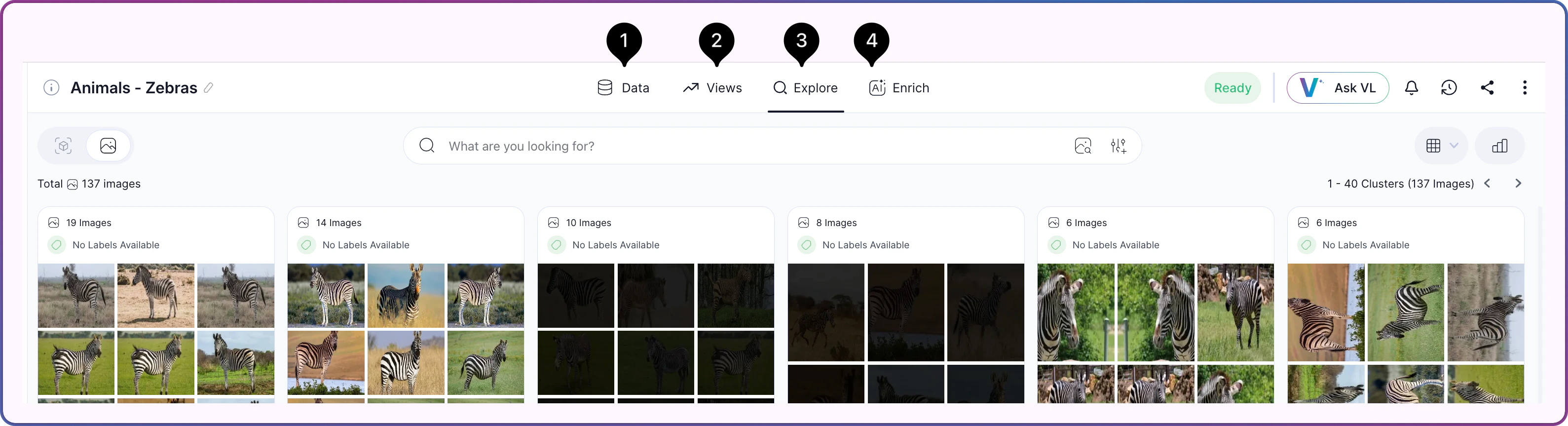This screenshot has height=426, width=1568.
Task: Click 'No Labels Available' in 10 Images cluster
Action: 616,245
